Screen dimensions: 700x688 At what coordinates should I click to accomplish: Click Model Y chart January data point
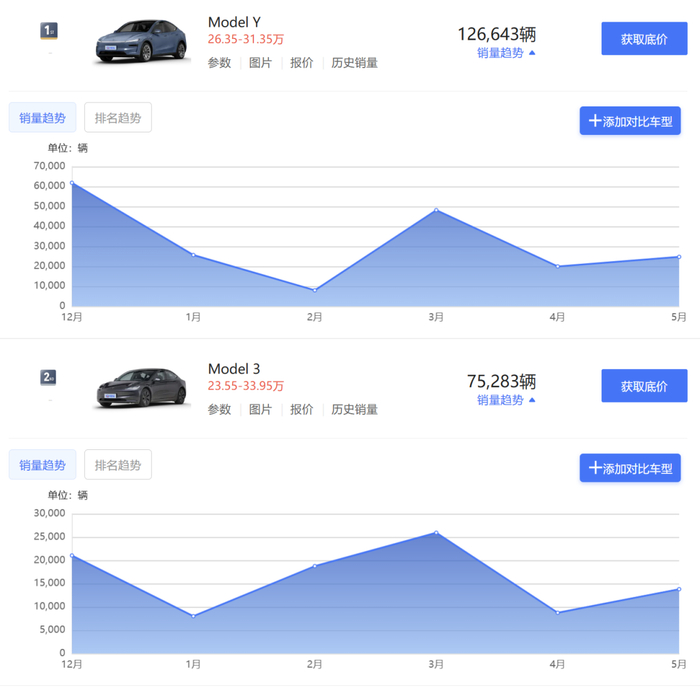pos(193,255)
